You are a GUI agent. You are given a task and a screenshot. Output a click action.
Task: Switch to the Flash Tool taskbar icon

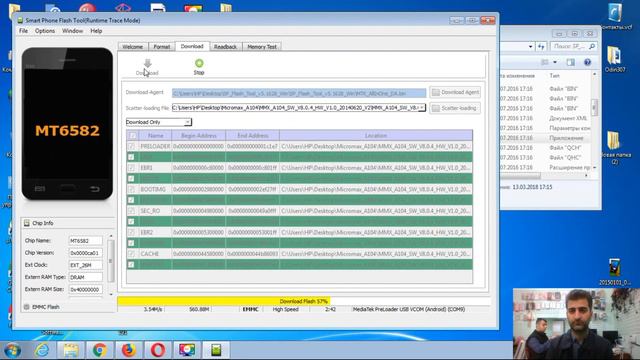(216, 350)
